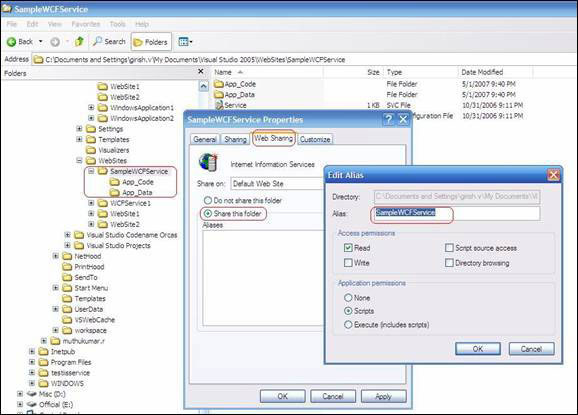Click Cancel in SampleWCFService Properties dialog

click(x=333, y=396)
